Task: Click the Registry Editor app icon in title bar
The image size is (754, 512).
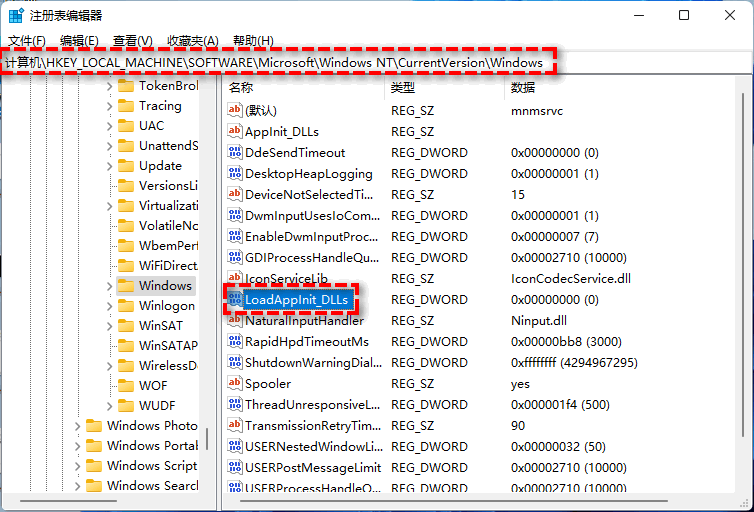Action: [x=15, y=15]
